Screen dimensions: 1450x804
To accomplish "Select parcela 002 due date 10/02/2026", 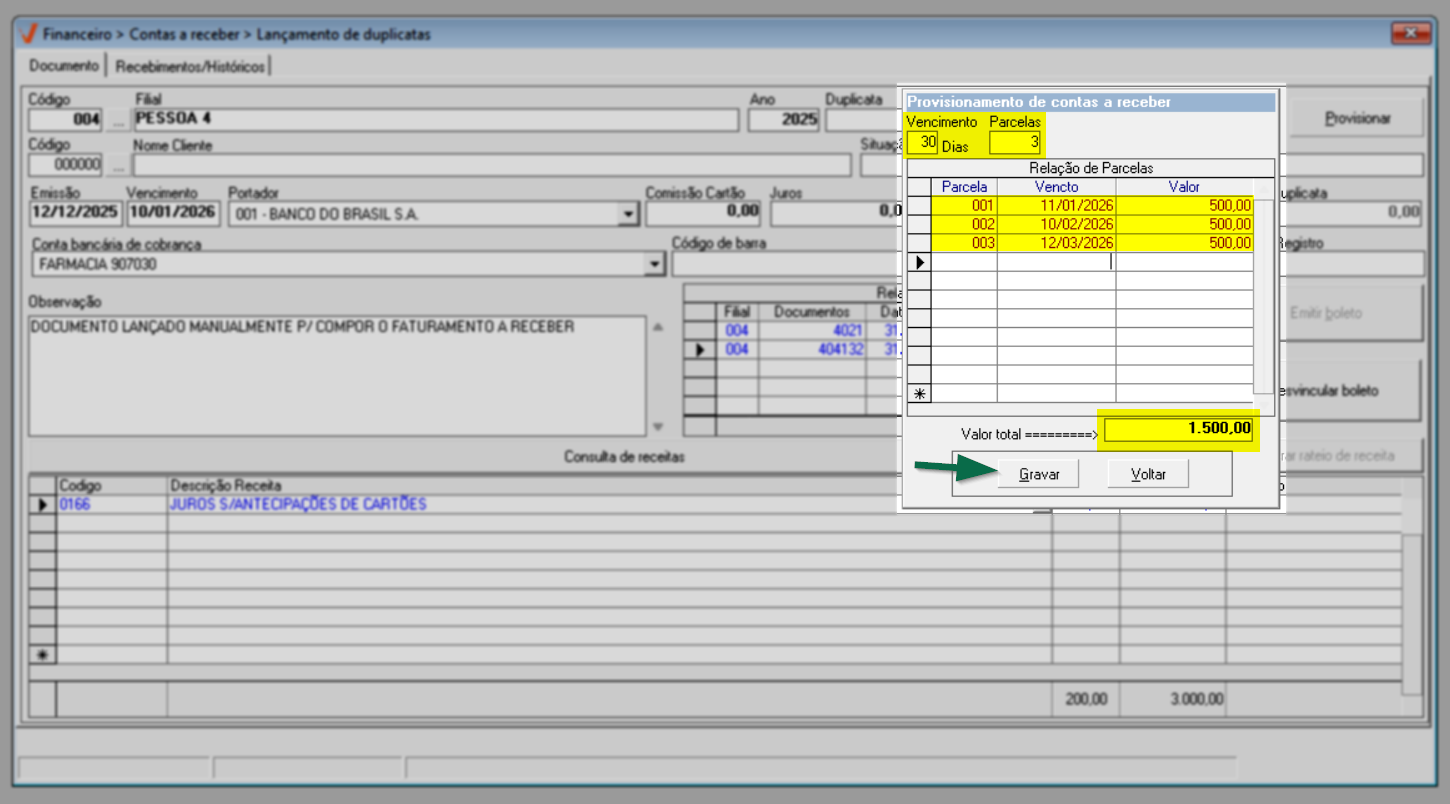I will 1056,224.
